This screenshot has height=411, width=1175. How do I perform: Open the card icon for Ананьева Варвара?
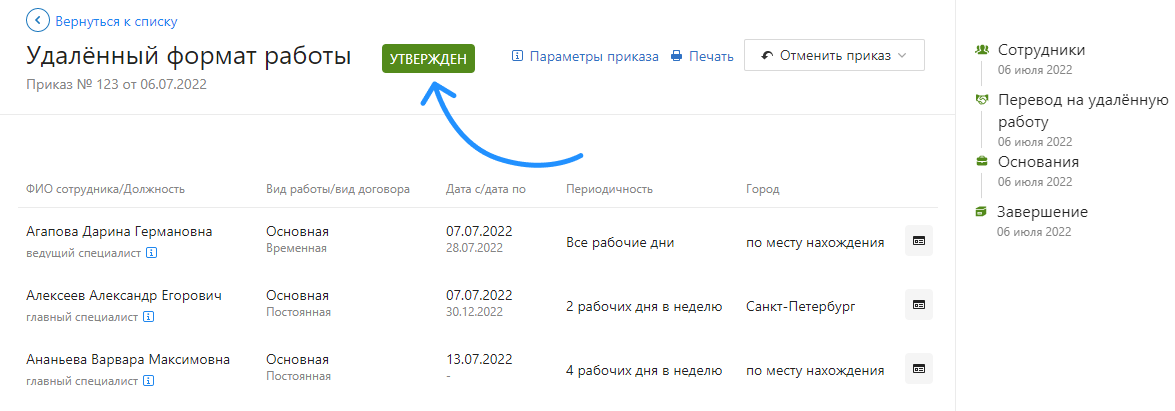pyautogui.click(x=919, y=369)
